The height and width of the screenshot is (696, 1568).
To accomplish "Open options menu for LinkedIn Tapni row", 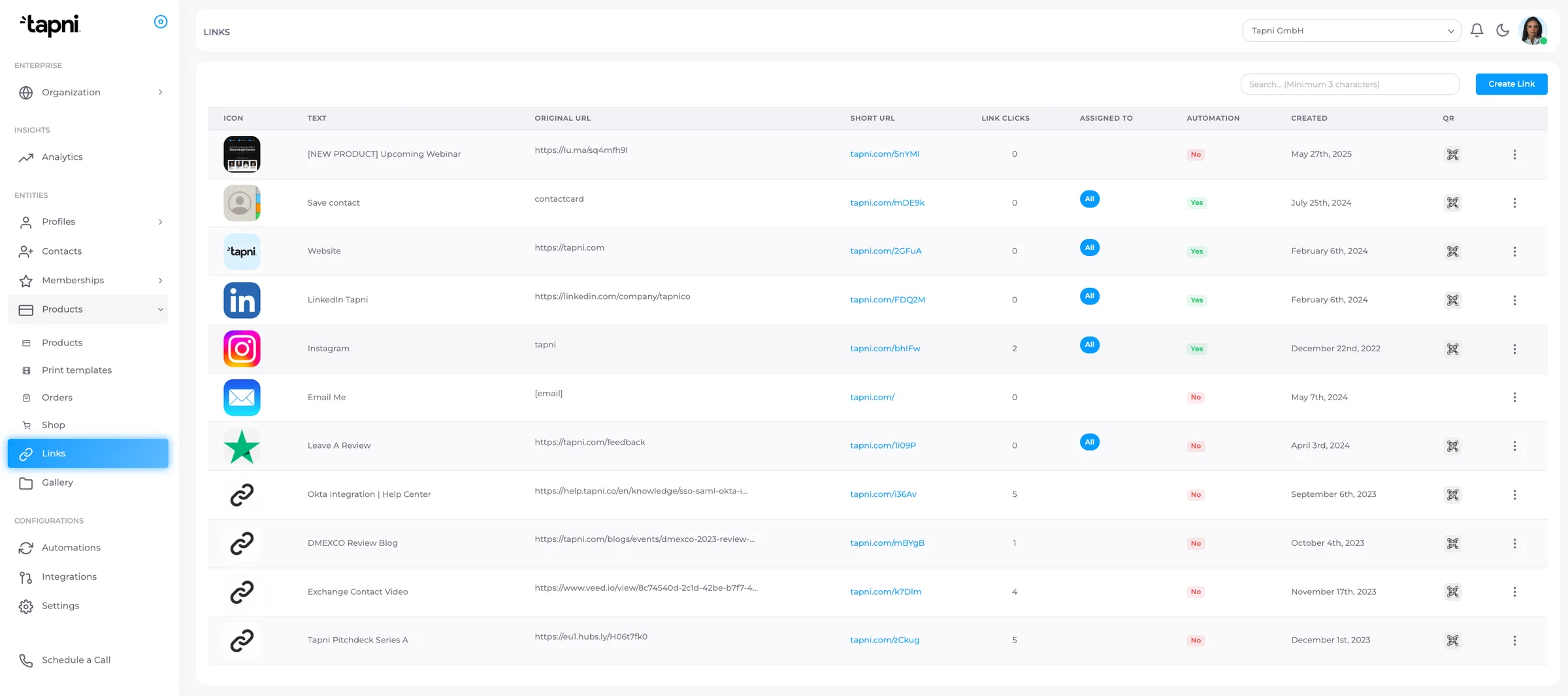I will pos(1514,300).
